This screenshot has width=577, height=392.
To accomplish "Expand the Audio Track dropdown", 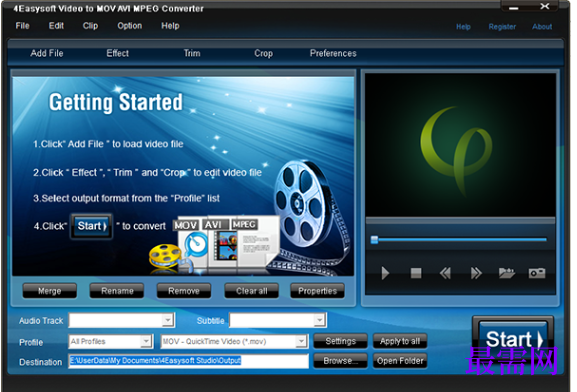I will point(168,320).
